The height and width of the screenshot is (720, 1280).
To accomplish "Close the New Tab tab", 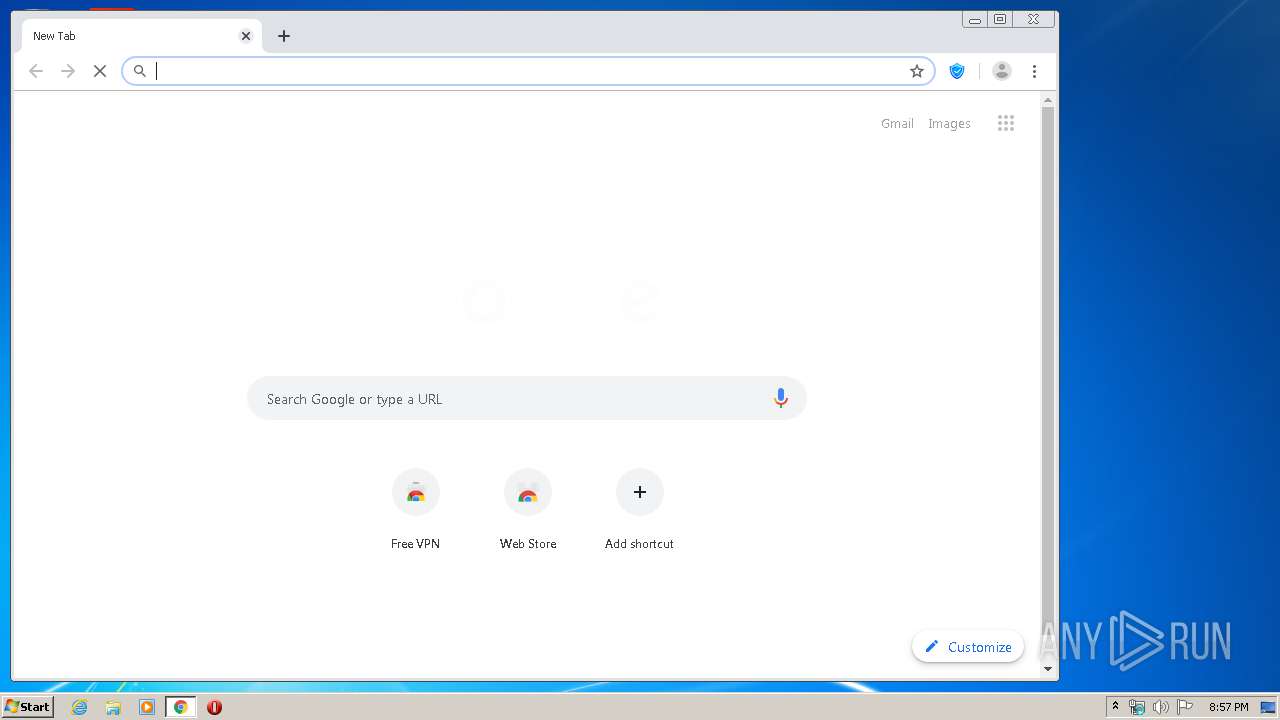I will point(246,36).
